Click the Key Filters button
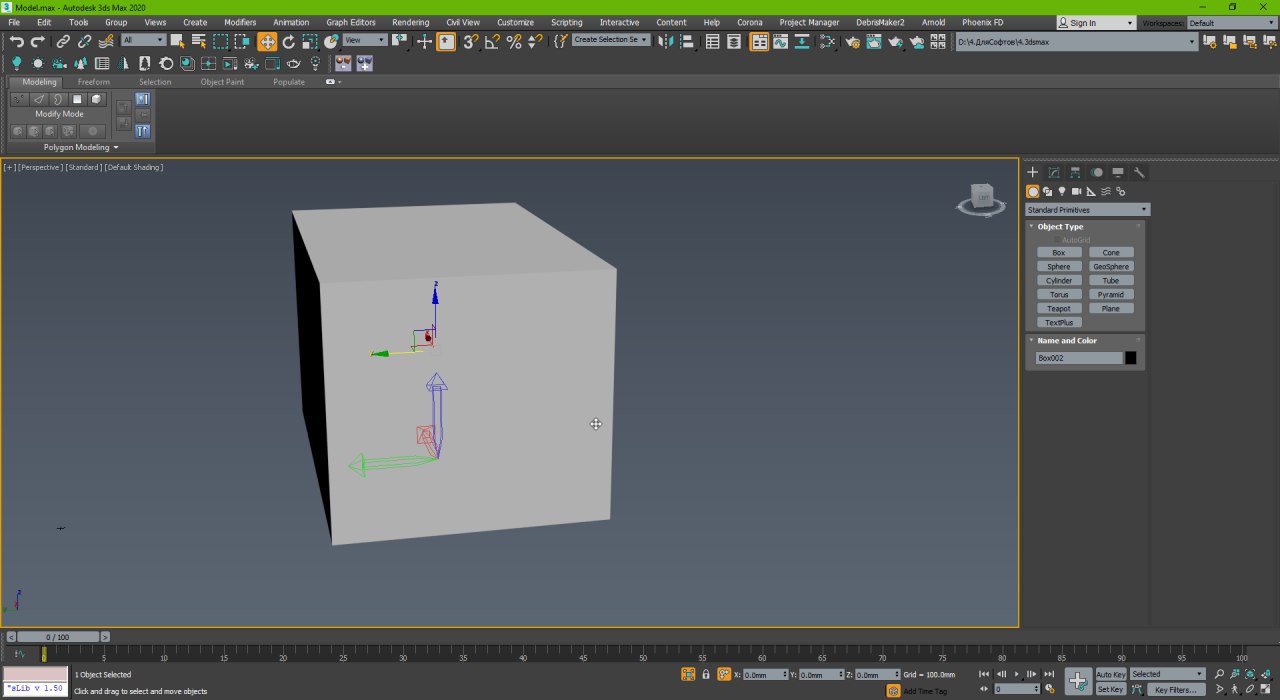 click(1175, 690)
